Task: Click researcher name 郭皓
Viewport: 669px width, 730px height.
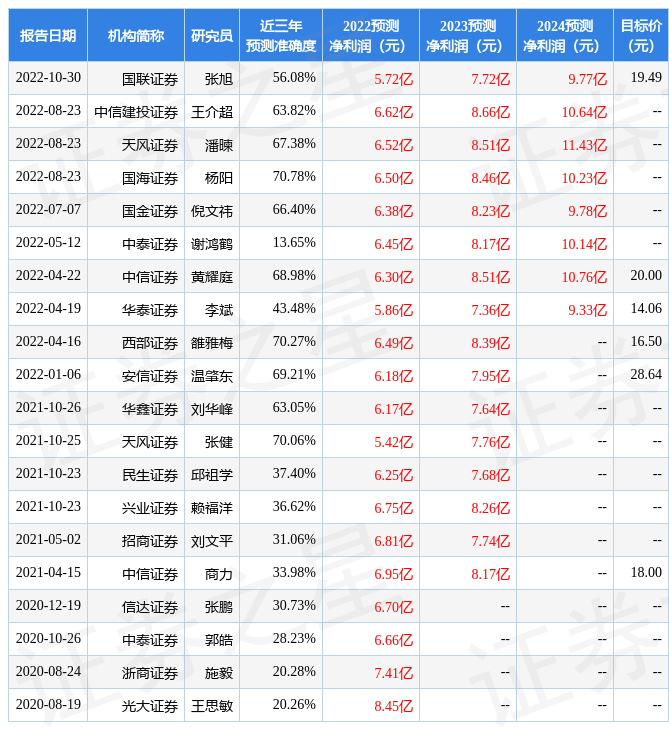Action: (219, 641)
